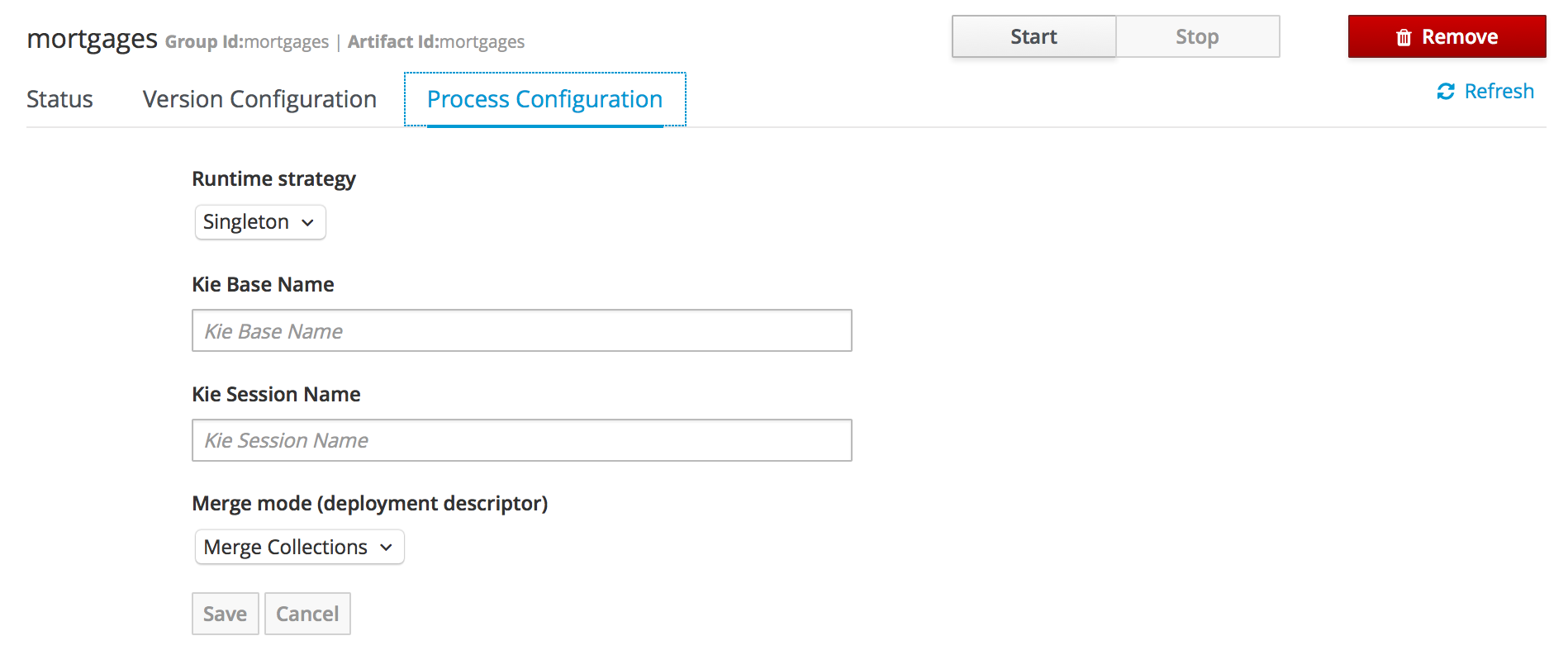Click the chevron arrow beside Singleton
The height and width of the screenshot is (669, 1568).
tap(308, 223)
